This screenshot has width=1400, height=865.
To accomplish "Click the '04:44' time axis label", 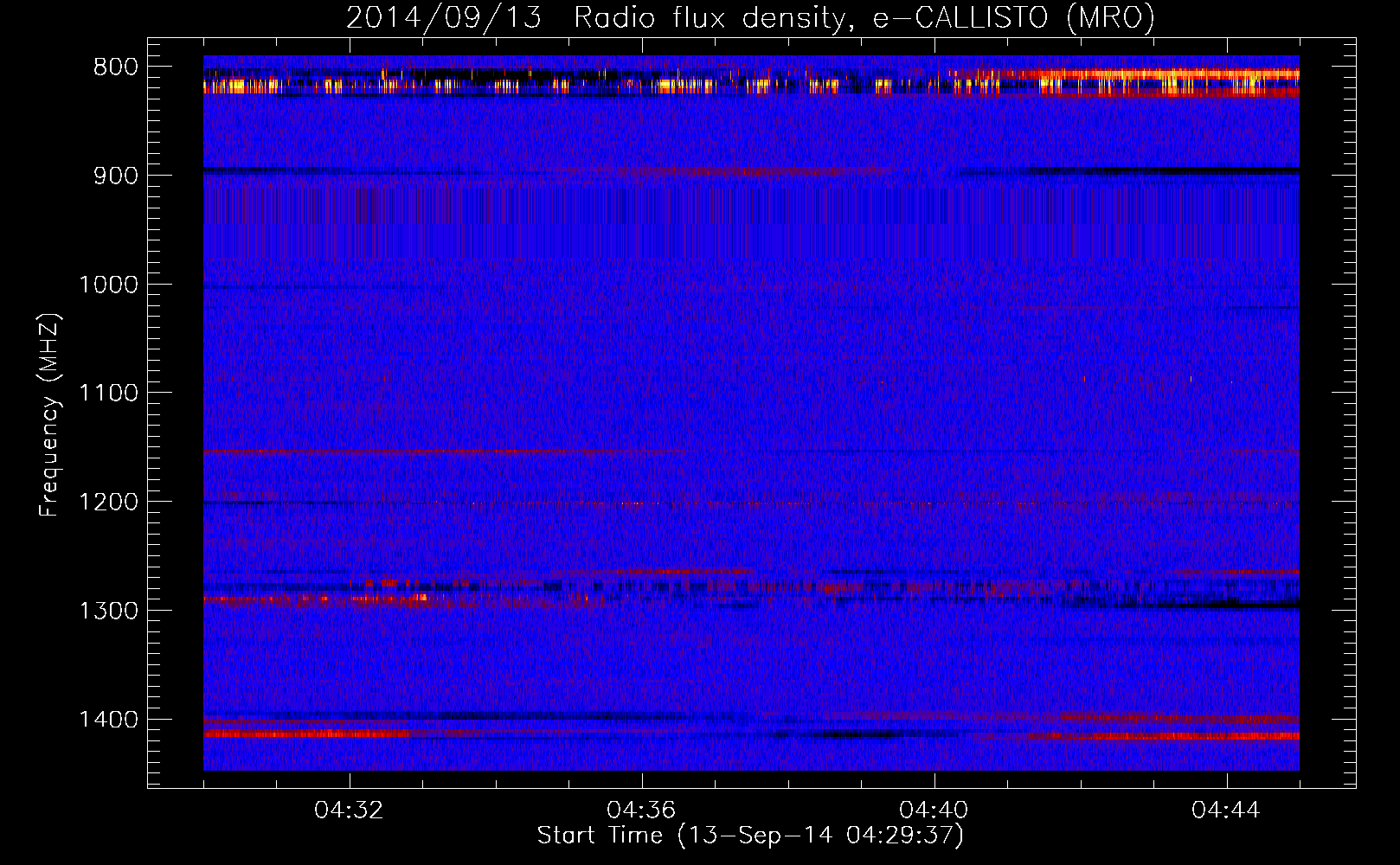I will (1227, 811).
